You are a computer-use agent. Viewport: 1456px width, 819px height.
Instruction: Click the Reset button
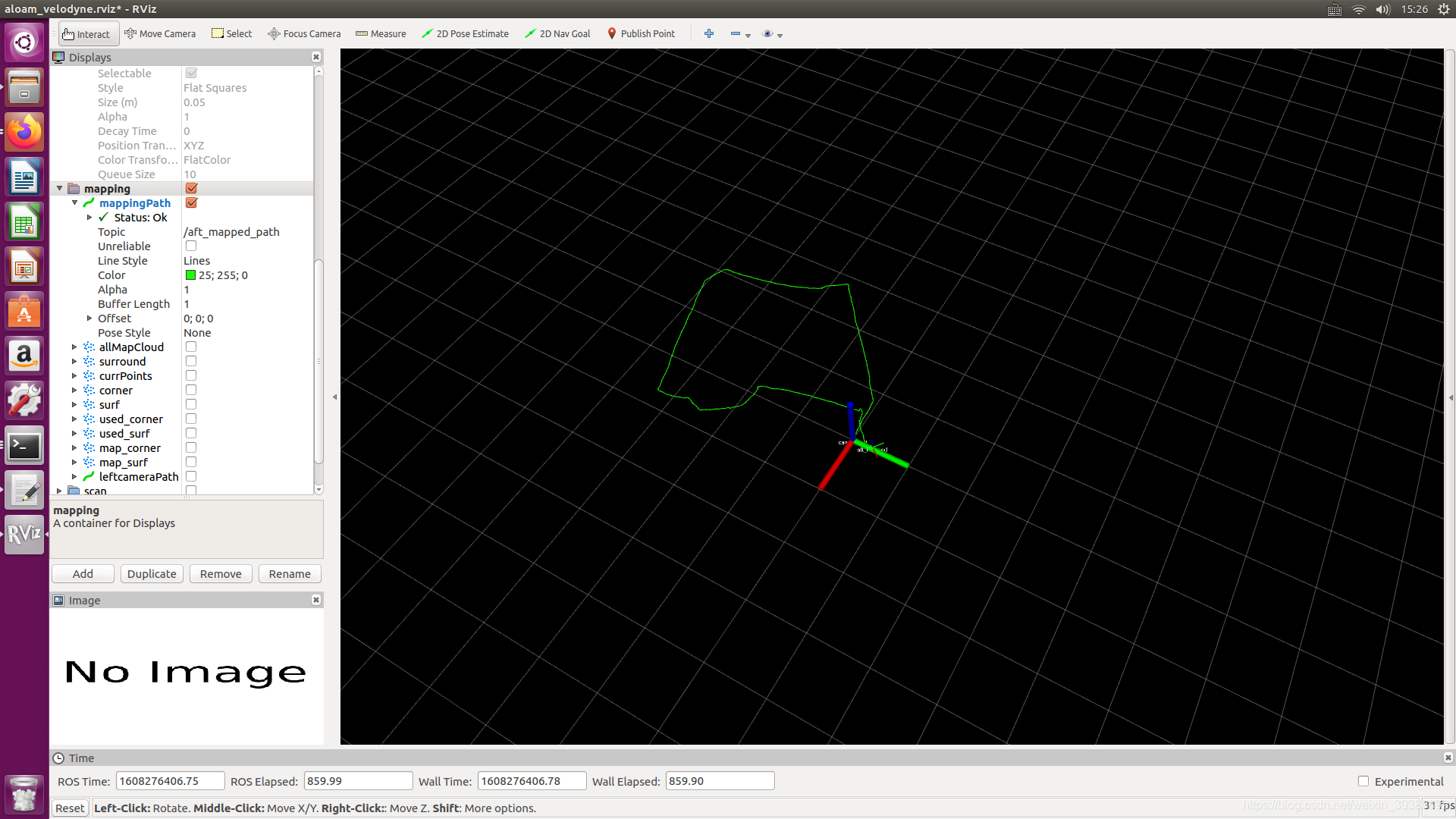point(70,808)
